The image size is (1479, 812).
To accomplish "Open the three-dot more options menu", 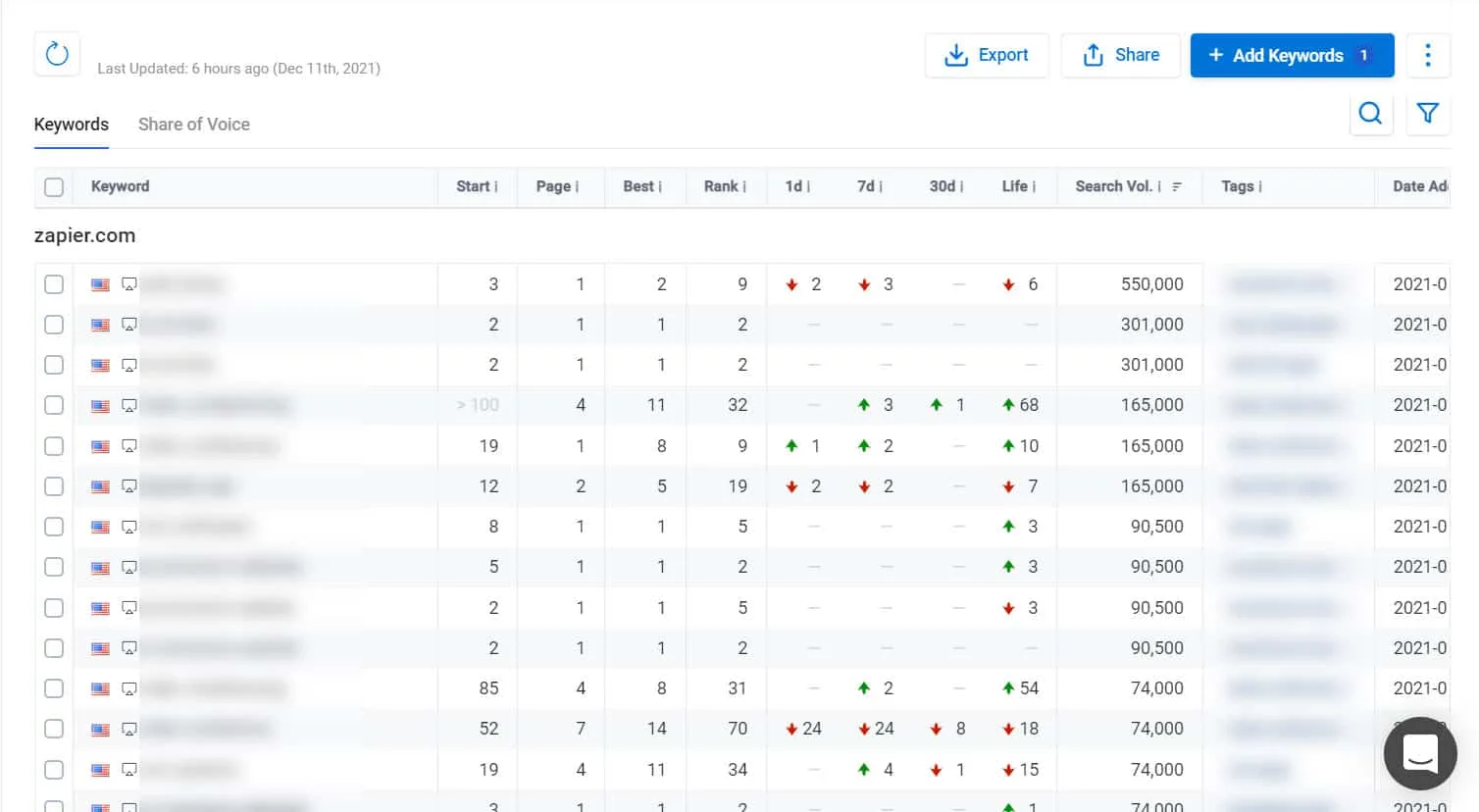I will tap(1427, 55).
